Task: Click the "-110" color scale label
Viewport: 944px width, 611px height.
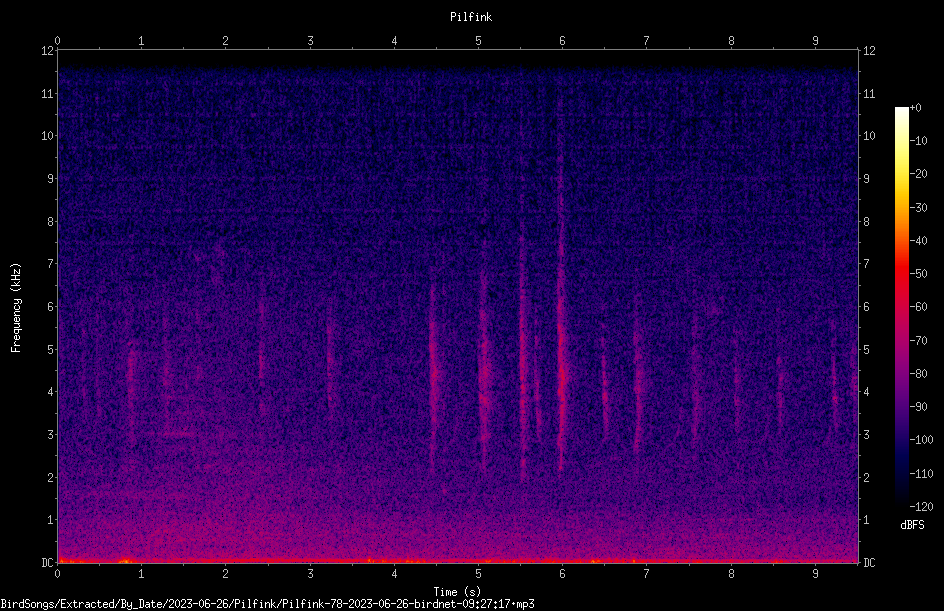Action: click(x=921, y=474)
